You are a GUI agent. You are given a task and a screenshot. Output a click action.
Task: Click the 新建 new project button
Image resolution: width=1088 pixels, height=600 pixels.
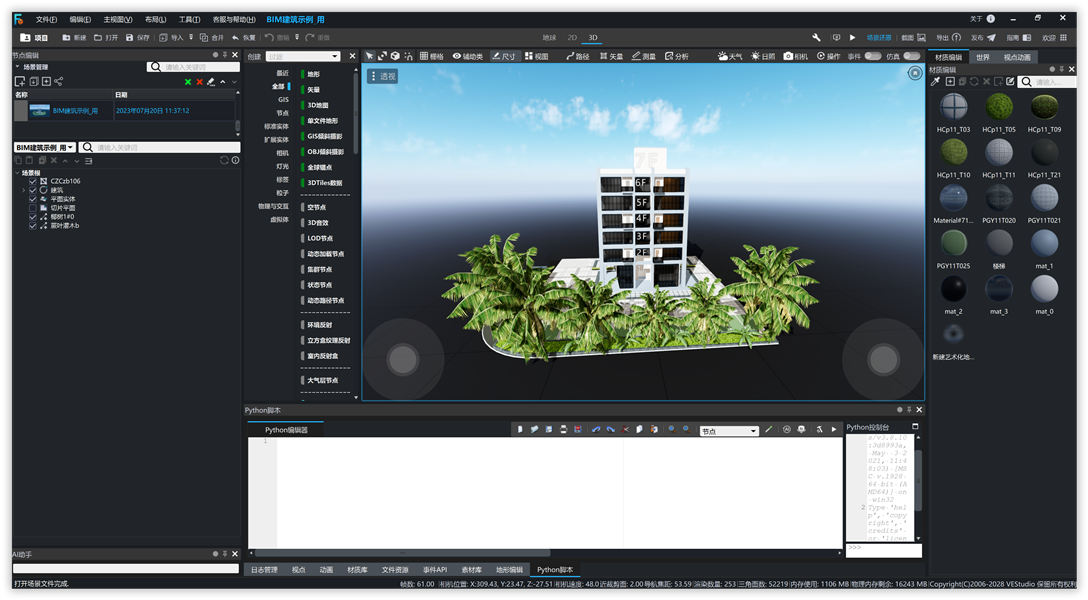click(74, 37)
